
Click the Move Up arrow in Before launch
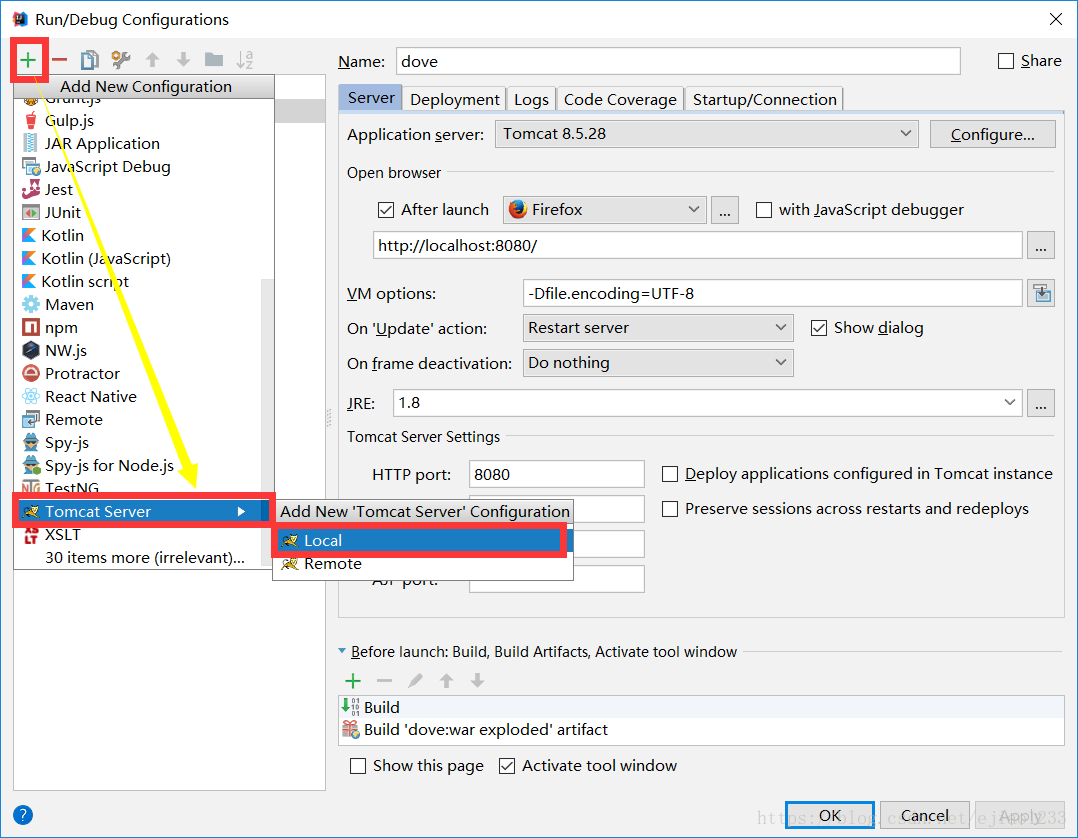pos(446,681)
